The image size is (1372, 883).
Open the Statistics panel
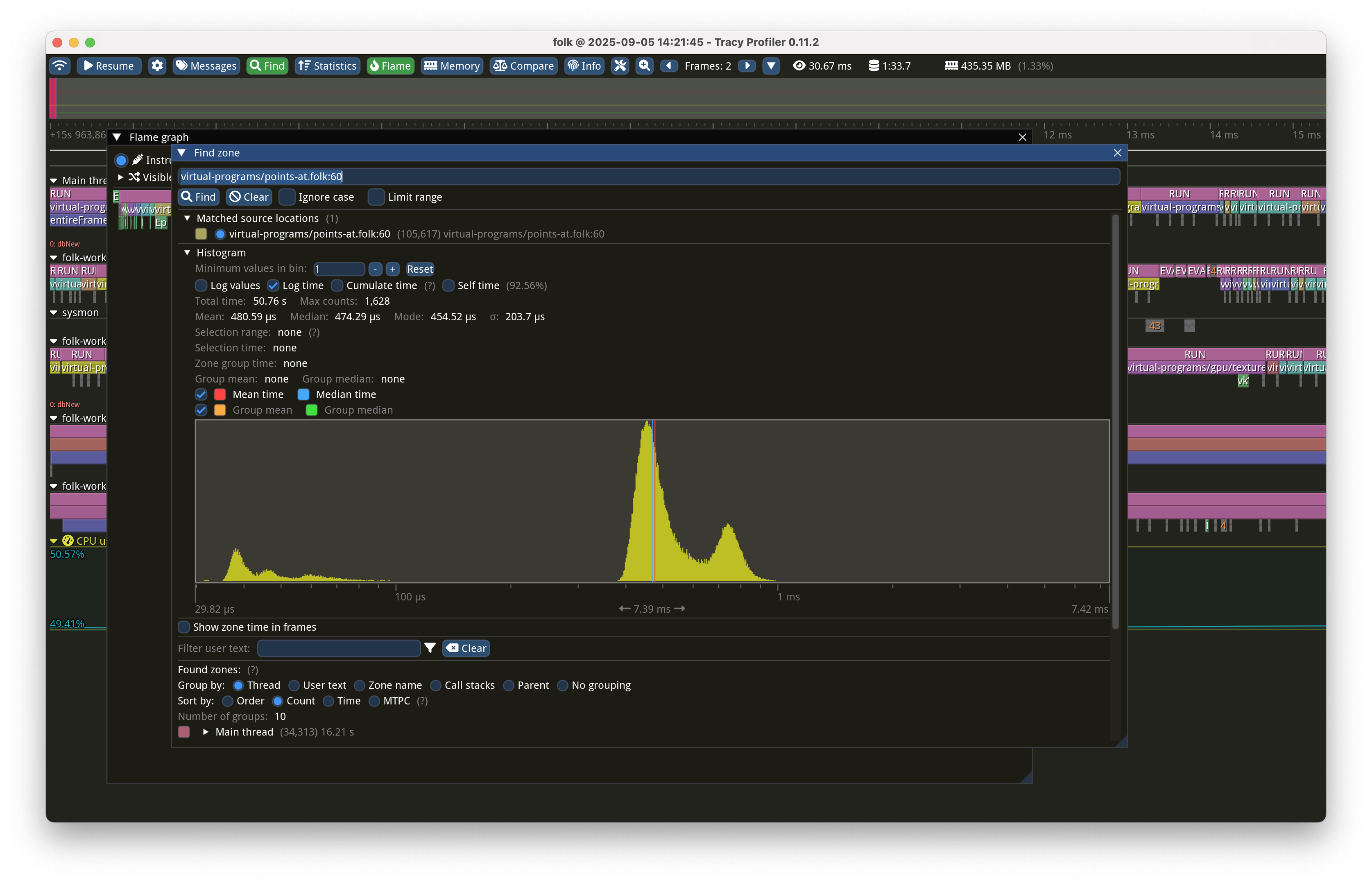327,66
